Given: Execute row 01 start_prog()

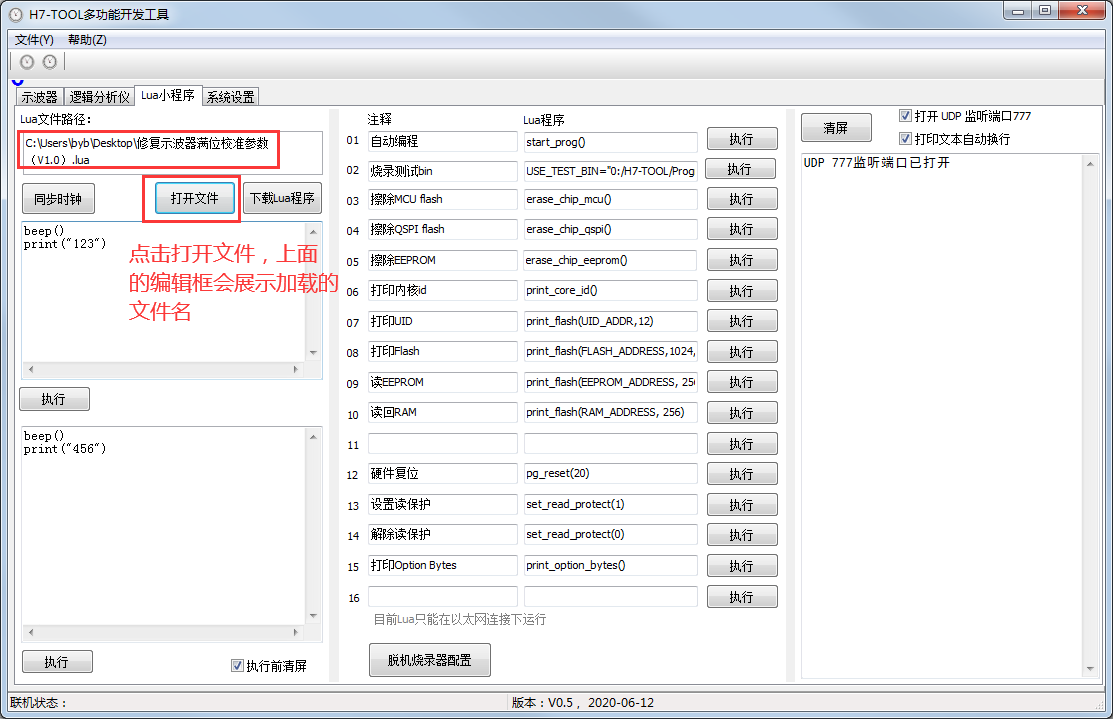Looking at the screenshot, I should pos(742,139).
